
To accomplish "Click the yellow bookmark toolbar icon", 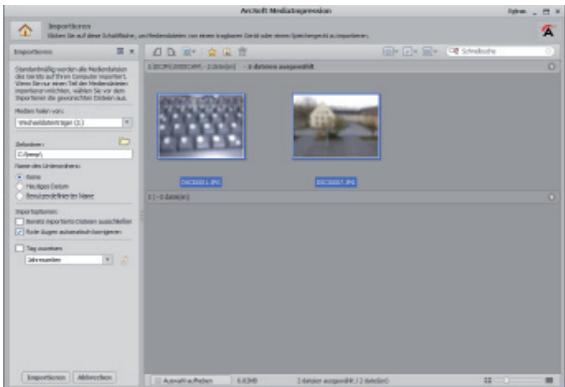I will pyautogui.click(x=227, y=52).
